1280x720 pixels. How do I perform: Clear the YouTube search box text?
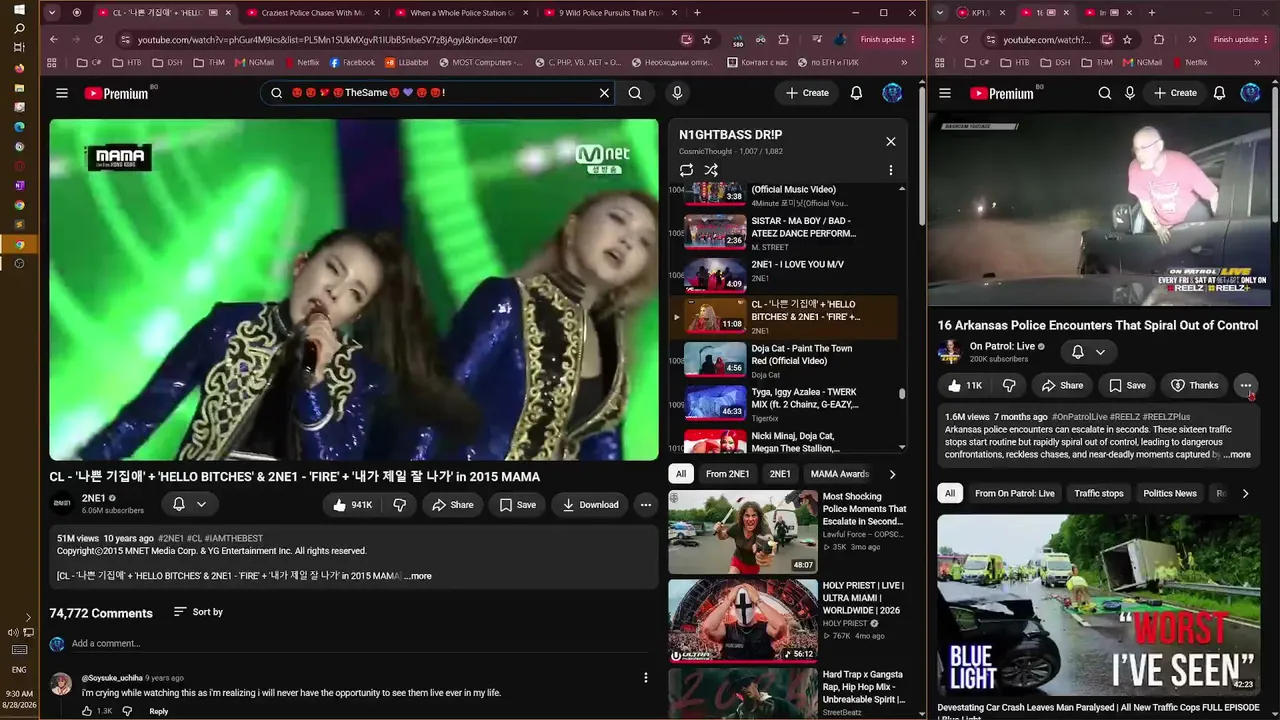pos(604,93)
